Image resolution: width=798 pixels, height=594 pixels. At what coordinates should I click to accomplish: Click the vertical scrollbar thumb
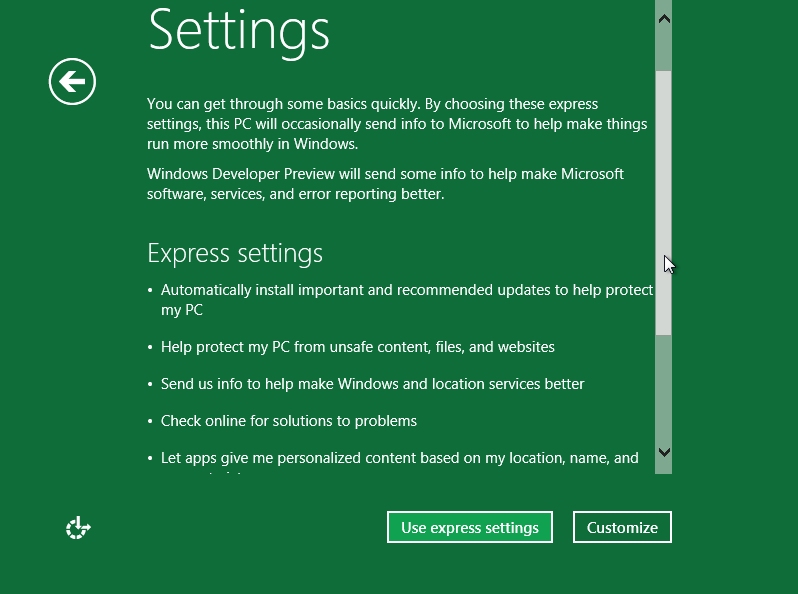(664, 203)
